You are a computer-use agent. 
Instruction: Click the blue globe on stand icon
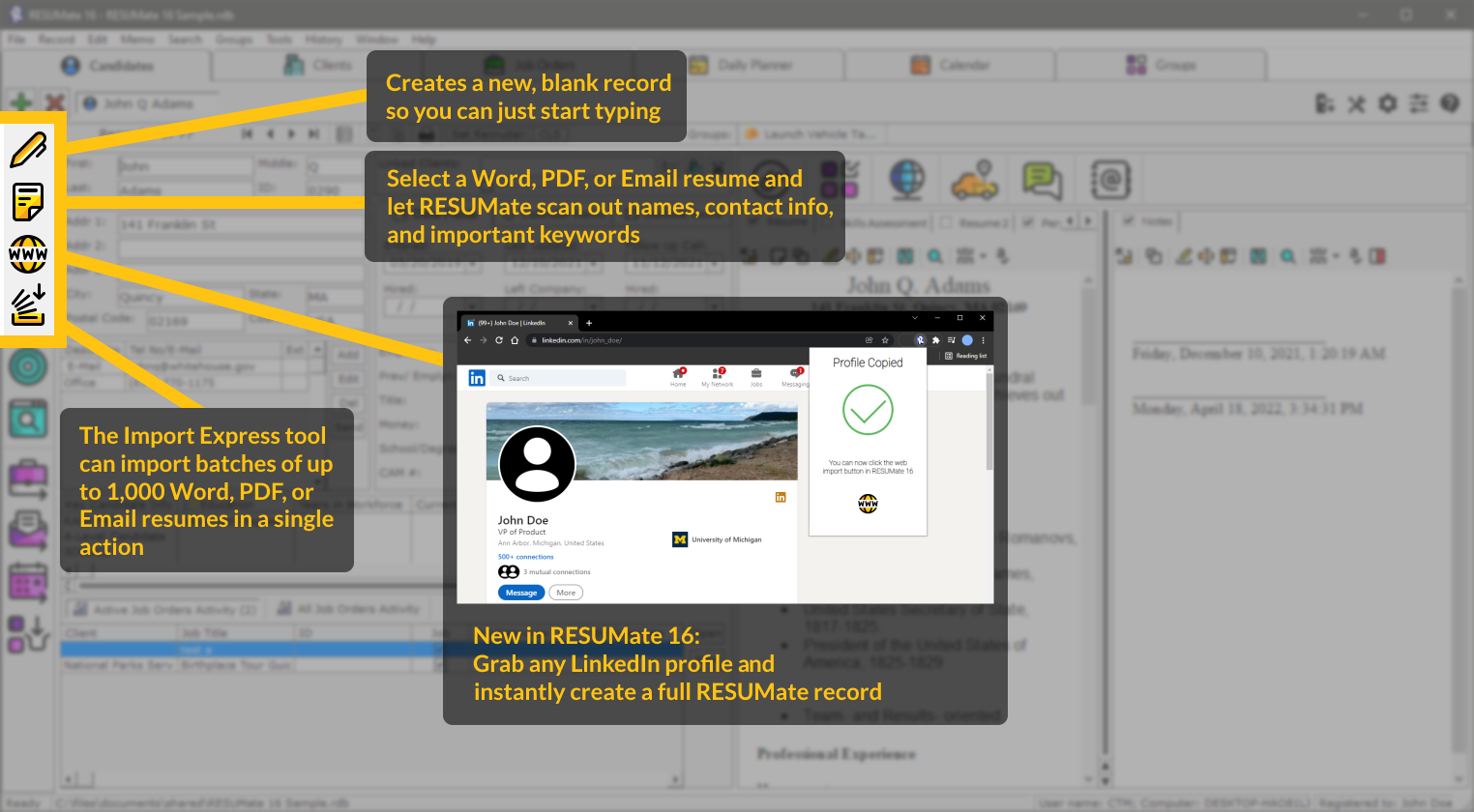tap(907, 180)
